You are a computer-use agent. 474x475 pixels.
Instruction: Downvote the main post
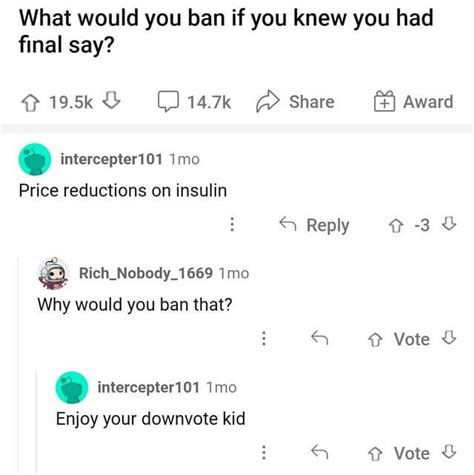(x=111, y=101)
